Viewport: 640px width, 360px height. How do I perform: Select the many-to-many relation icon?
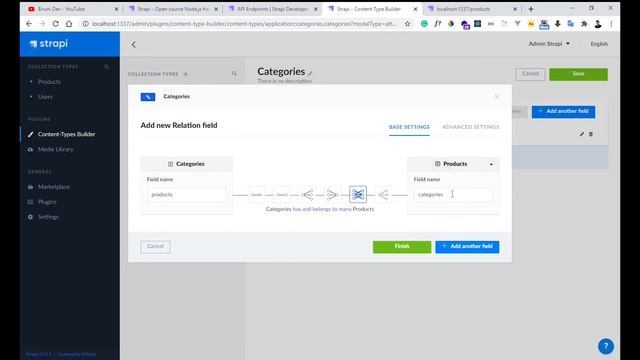click(x=358, y=195)
